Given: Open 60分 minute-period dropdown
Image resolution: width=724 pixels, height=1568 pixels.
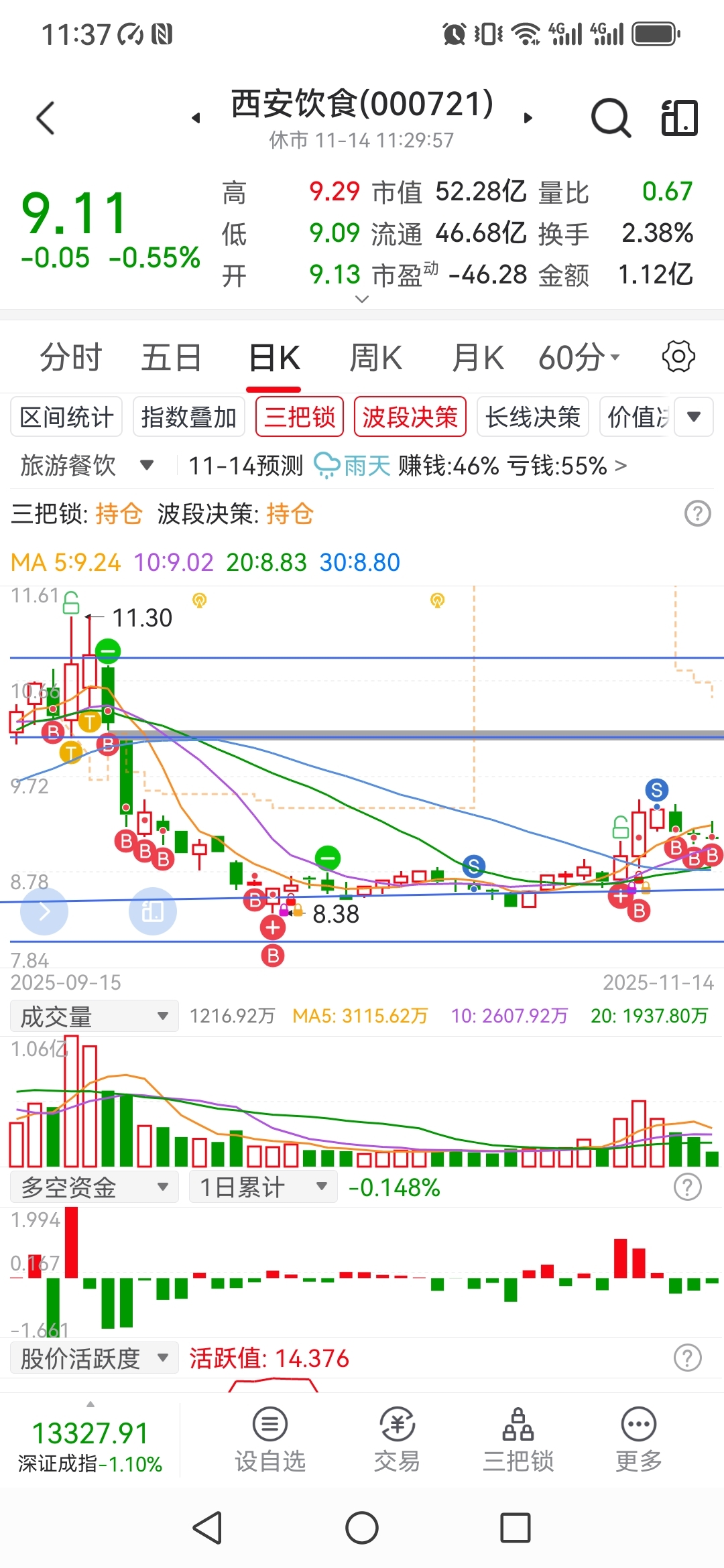Looking at the screenshot, I should (579, 356).
